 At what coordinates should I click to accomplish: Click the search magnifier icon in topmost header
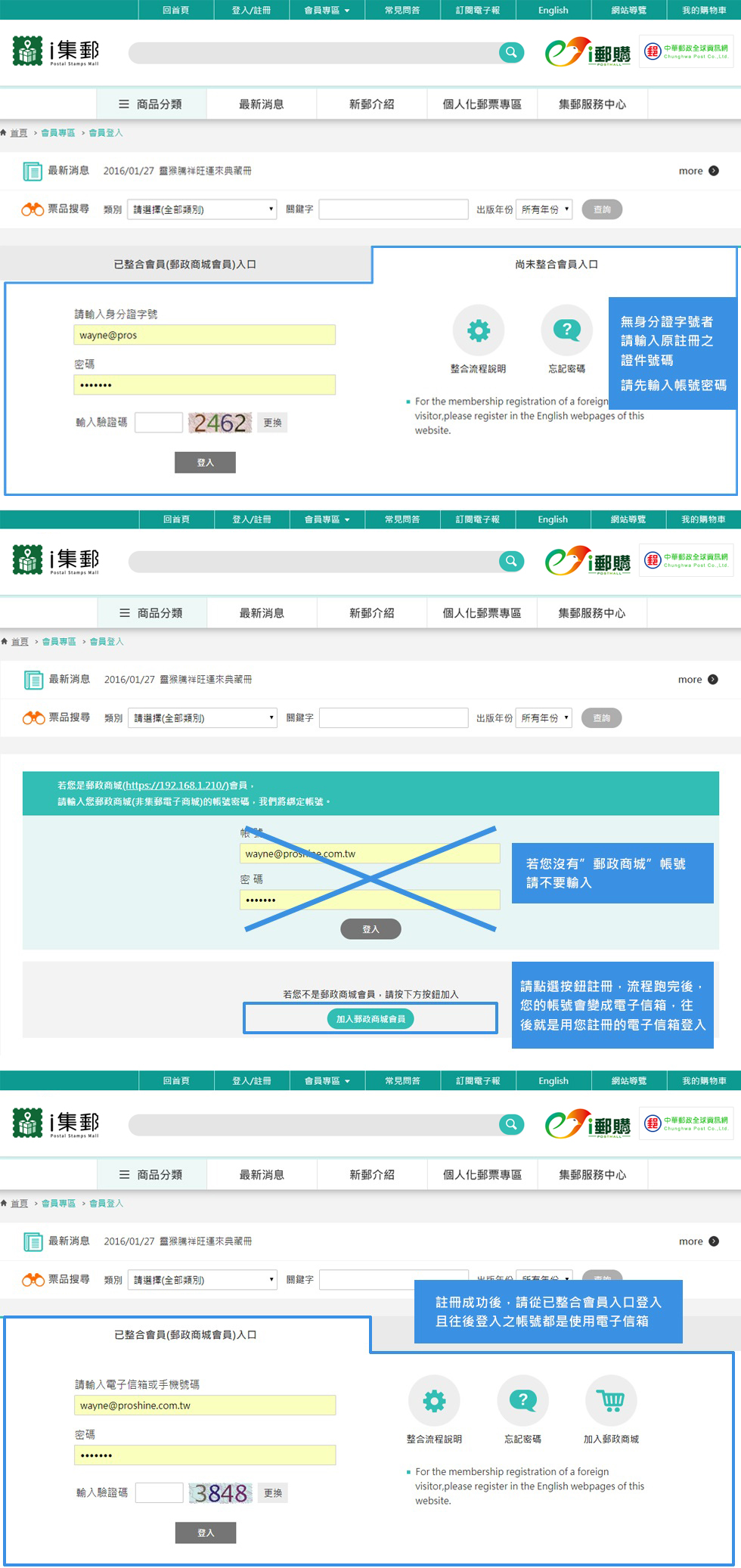coord(511,52)
